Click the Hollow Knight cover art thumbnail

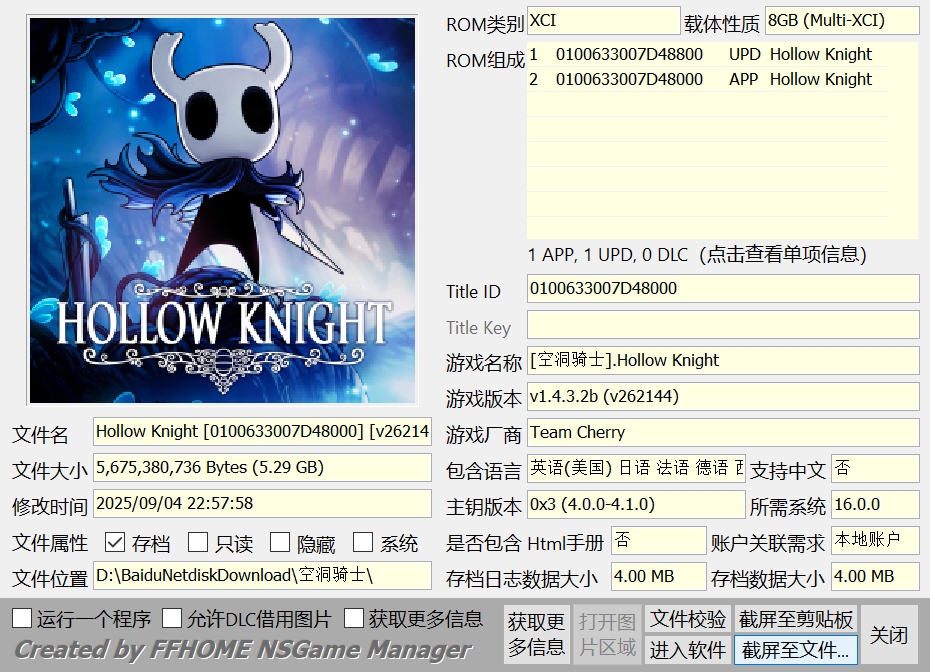click(x=222, y=210)
